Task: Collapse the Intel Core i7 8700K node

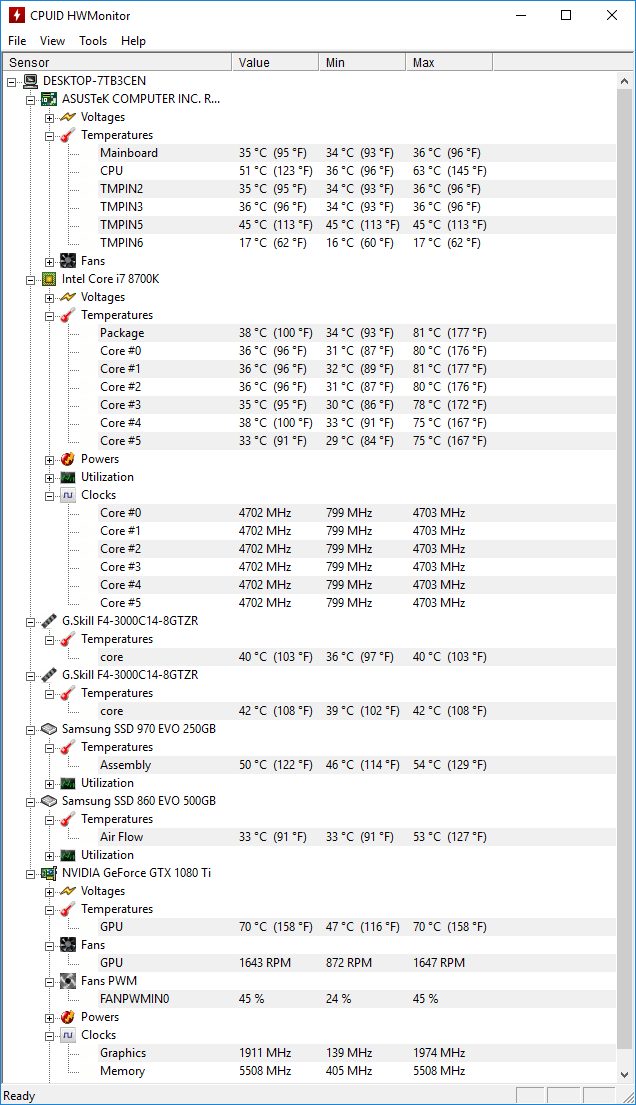Action: click(31, 280)
